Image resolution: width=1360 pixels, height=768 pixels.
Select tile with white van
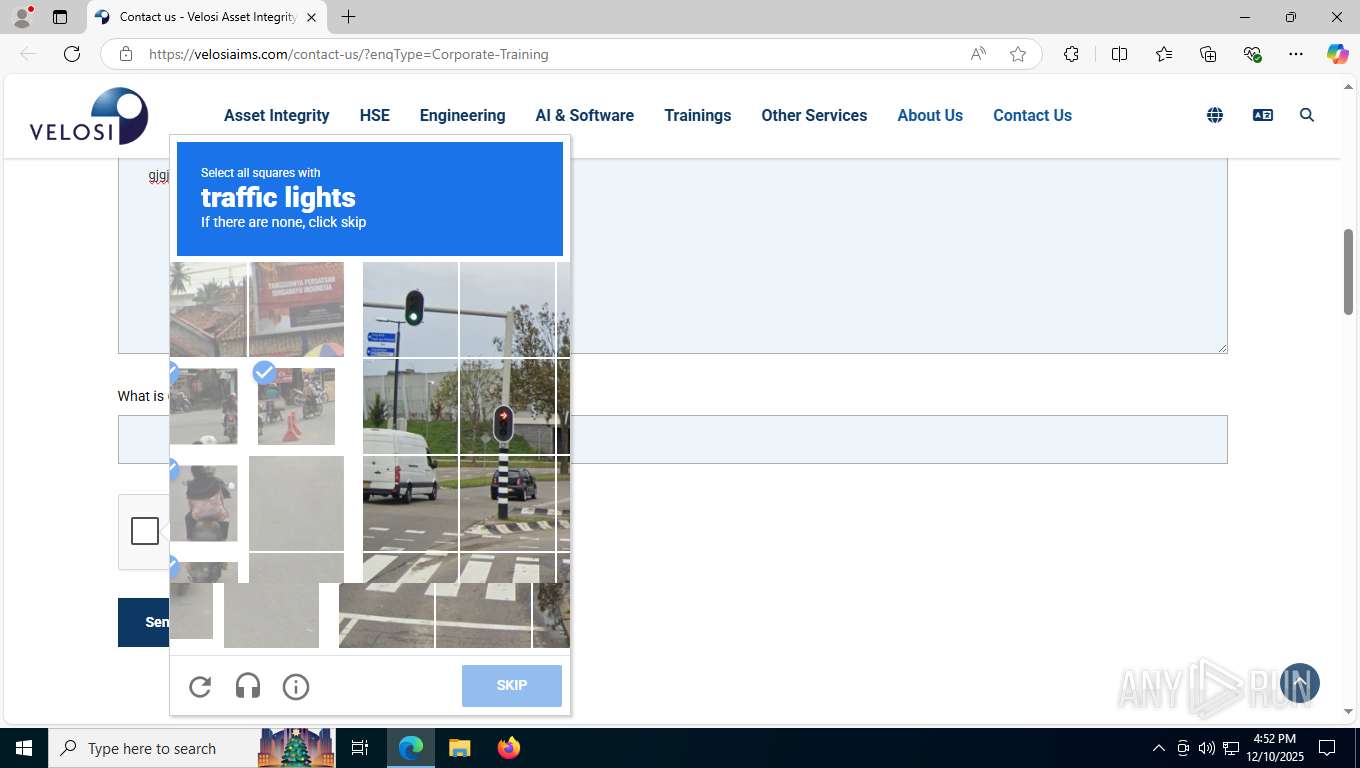[x=411, y=504]
